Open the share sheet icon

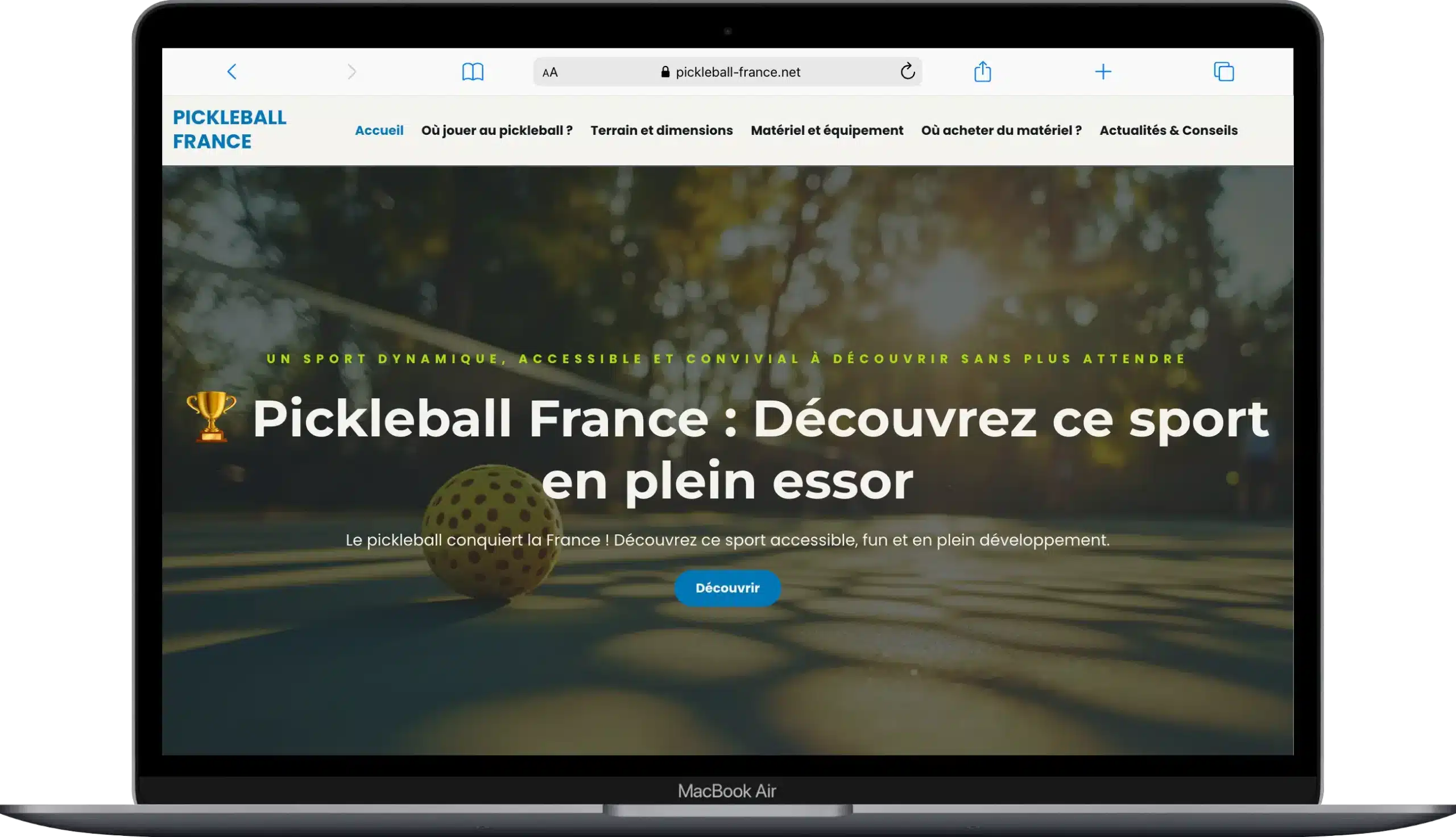[983, 72]
